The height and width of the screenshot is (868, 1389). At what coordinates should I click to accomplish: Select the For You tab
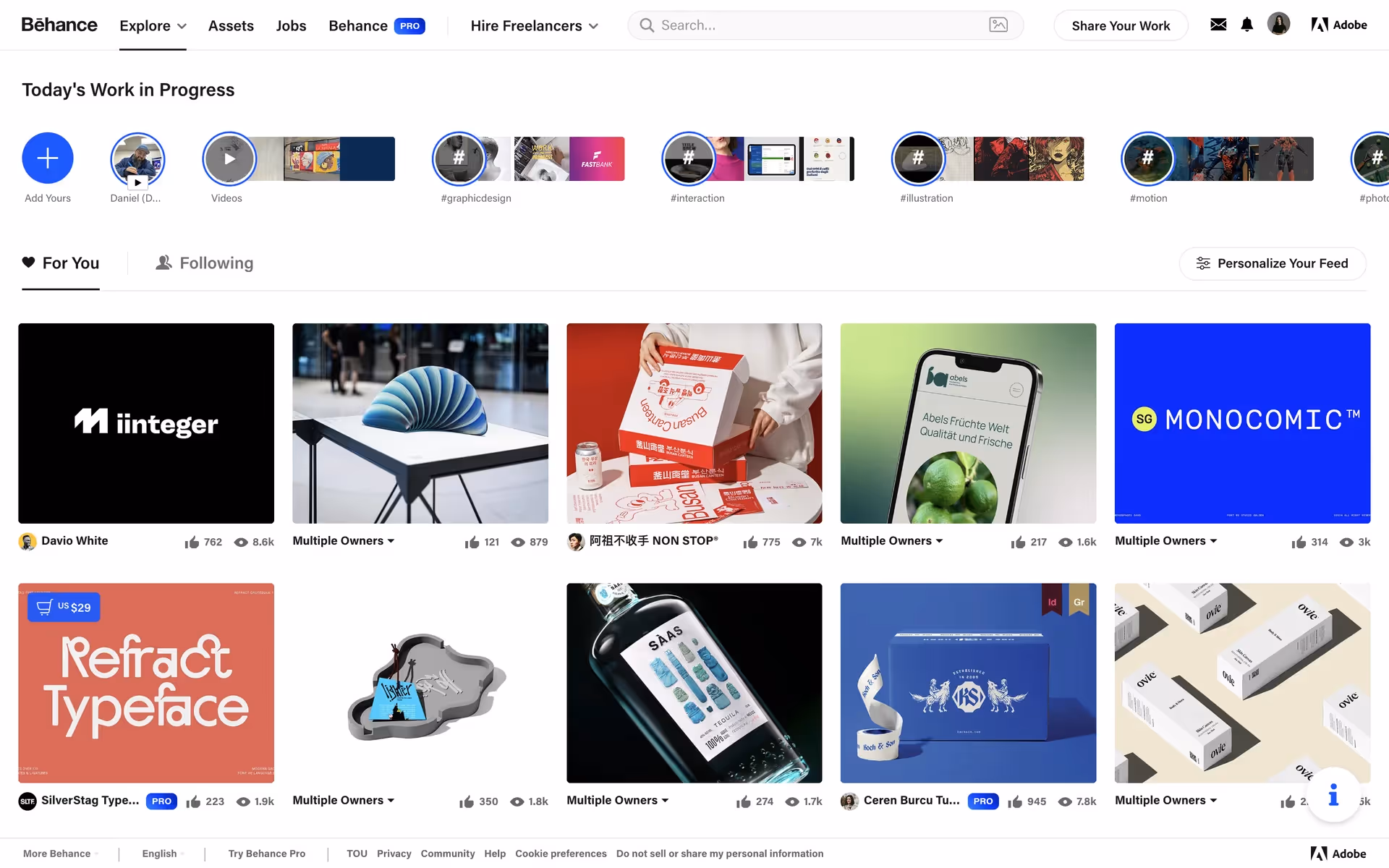tap(61, 263)
